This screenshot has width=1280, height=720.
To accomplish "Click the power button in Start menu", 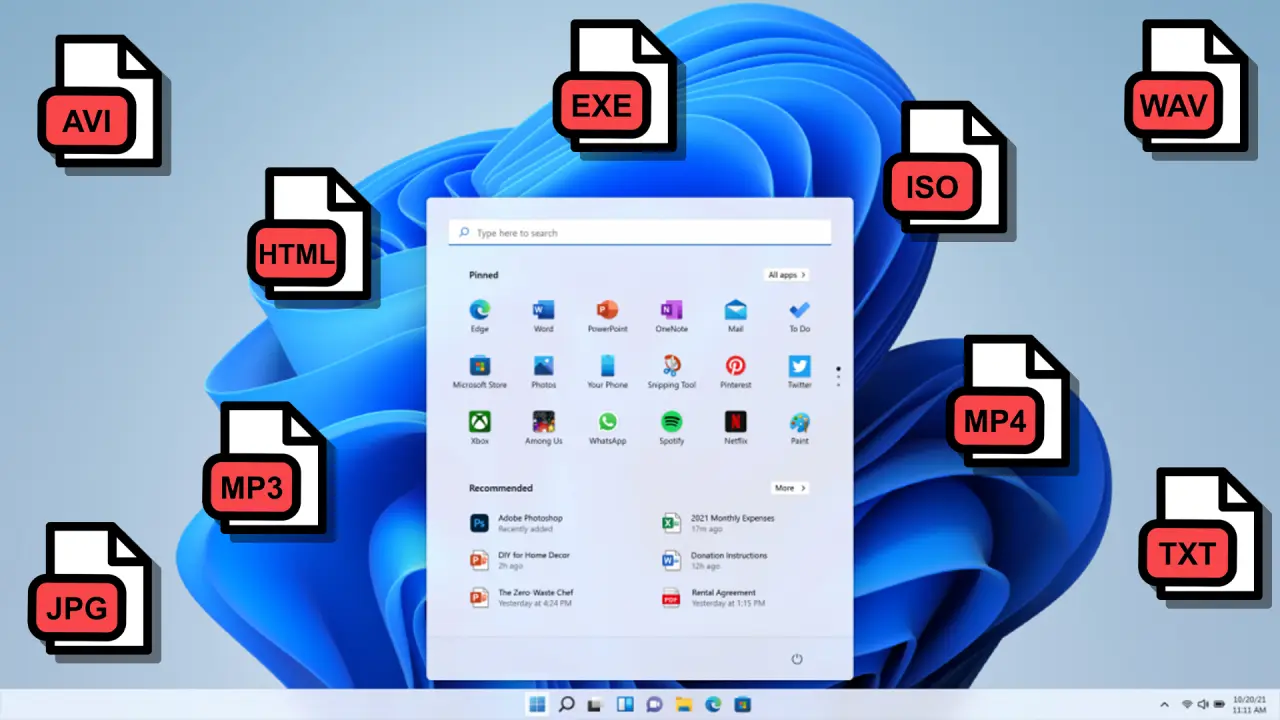I will click(797, 659).
